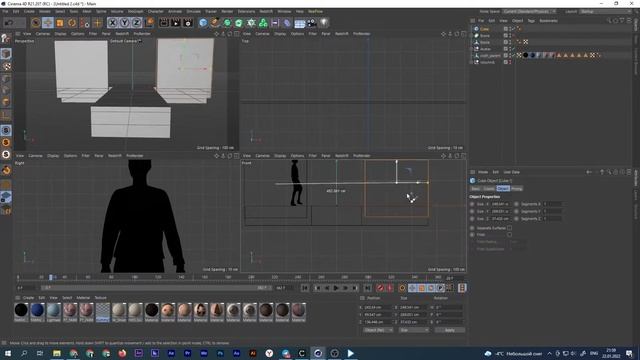Viewport: 640px width, 360px height.
Task: Click the red Record Active Objects button
Action: pyautogui.click(x=380, y=288)
